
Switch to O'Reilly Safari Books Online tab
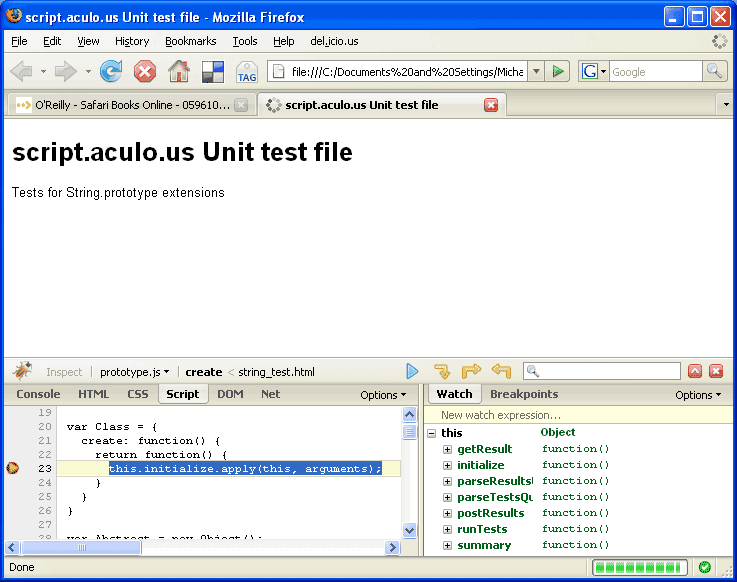click(132, 105)
